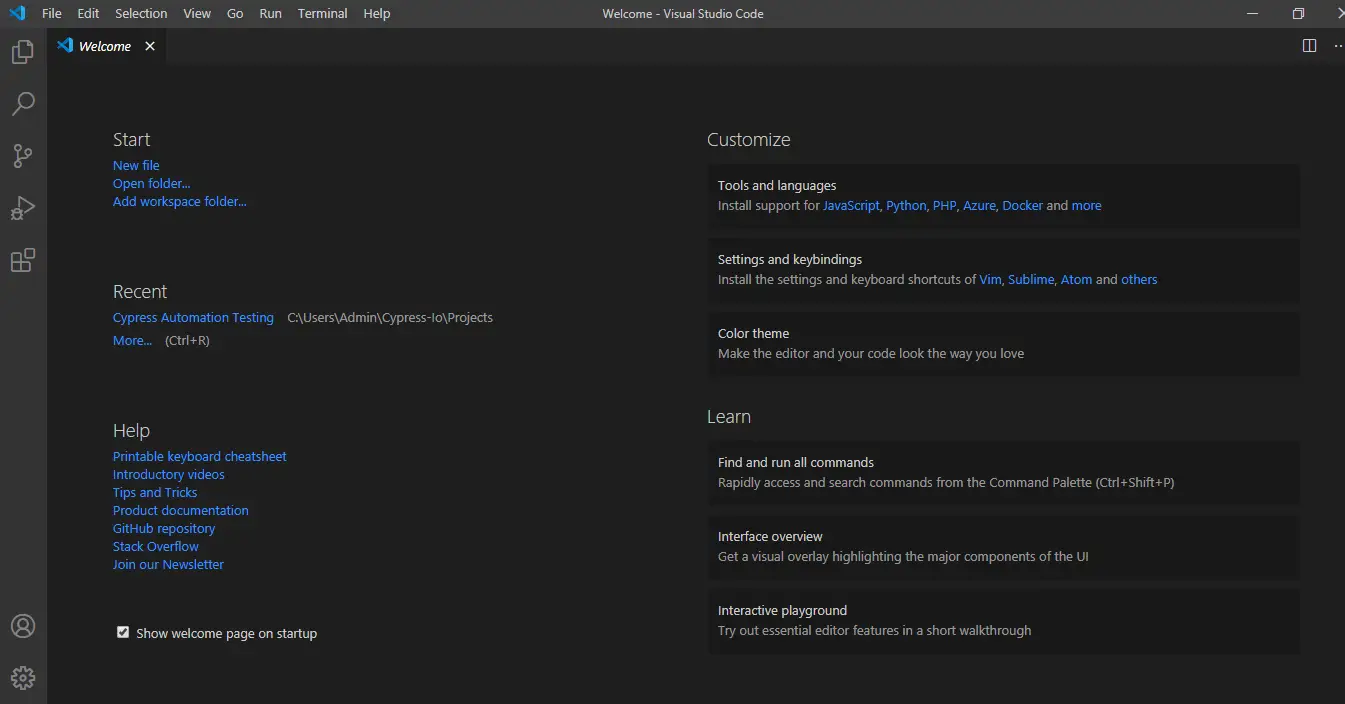Launch the Interactive playground walkthrough

pos(782,610)
